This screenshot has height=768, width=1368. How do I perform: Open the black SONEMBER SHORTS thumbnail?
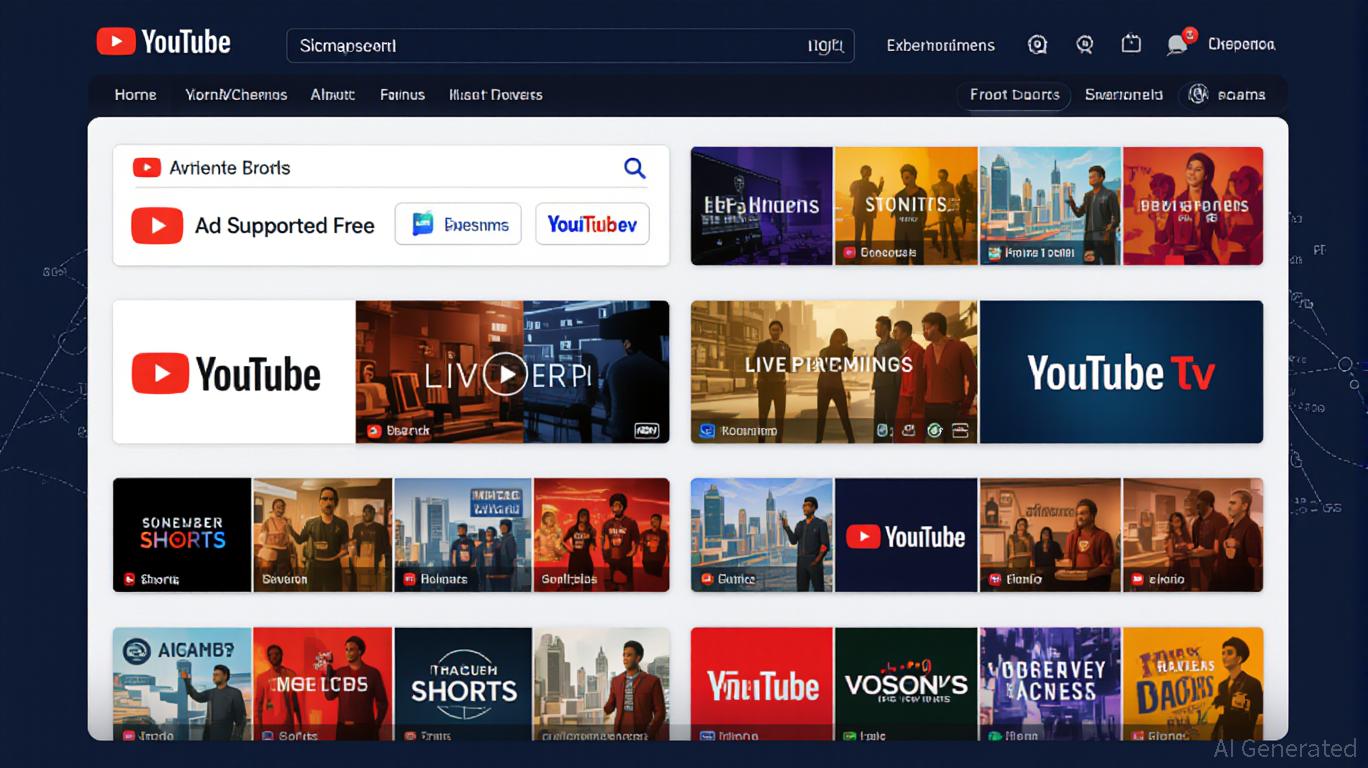coord(182,534)
